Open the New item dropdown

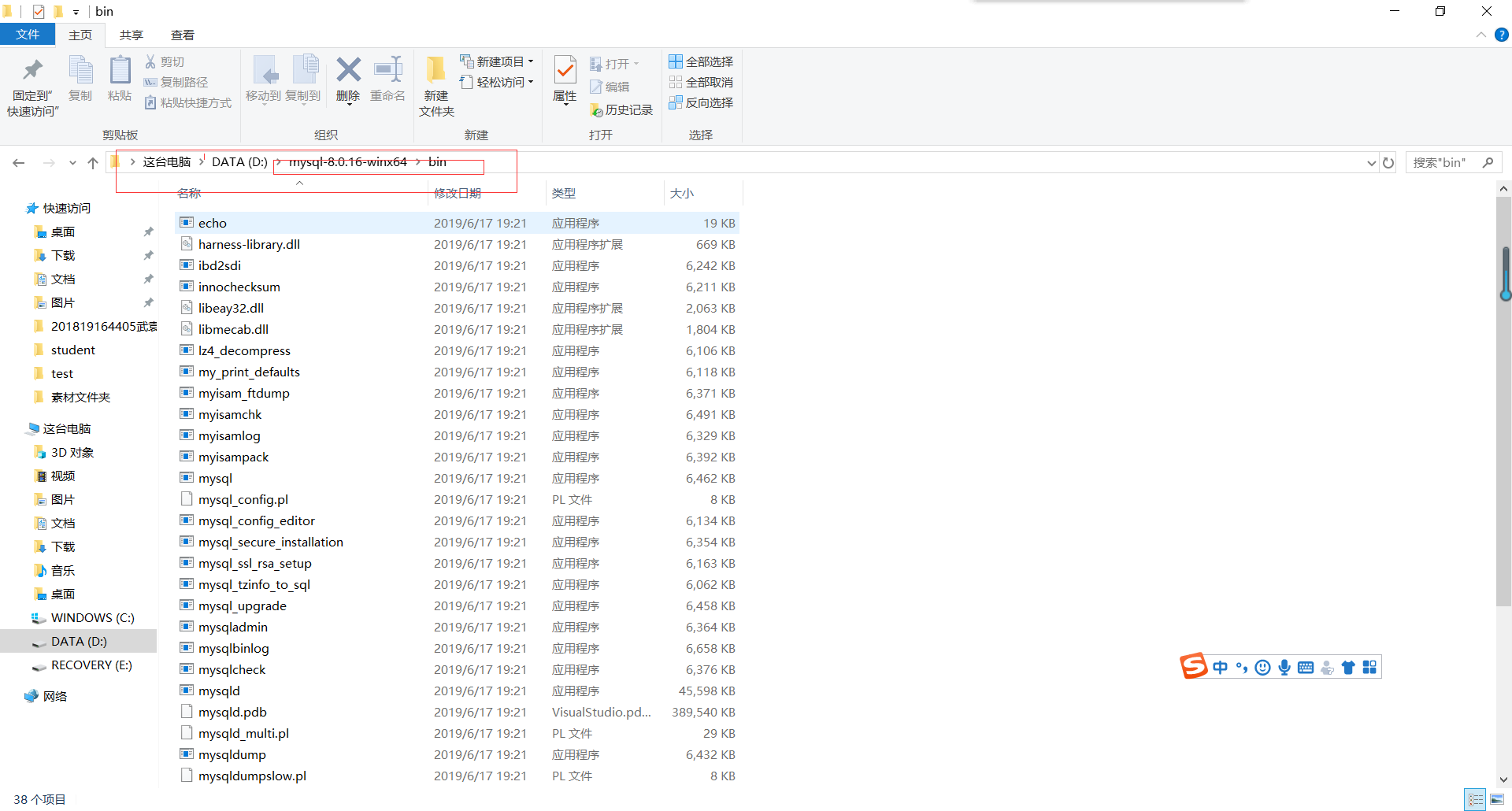(x=497, y=61)
